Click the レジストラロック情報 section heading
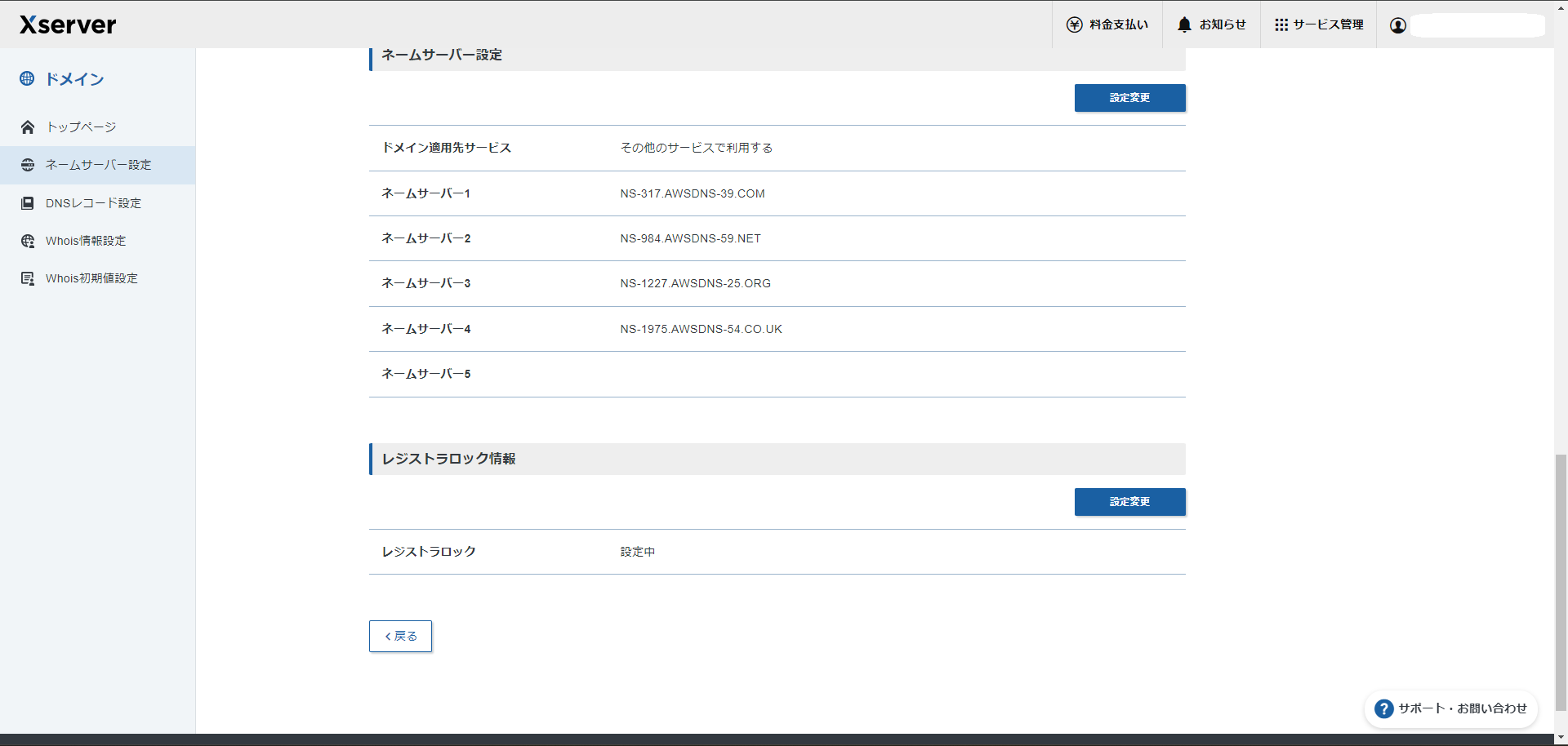The height and width of the screenshot is (746, 1568). [x=448, y=459]
